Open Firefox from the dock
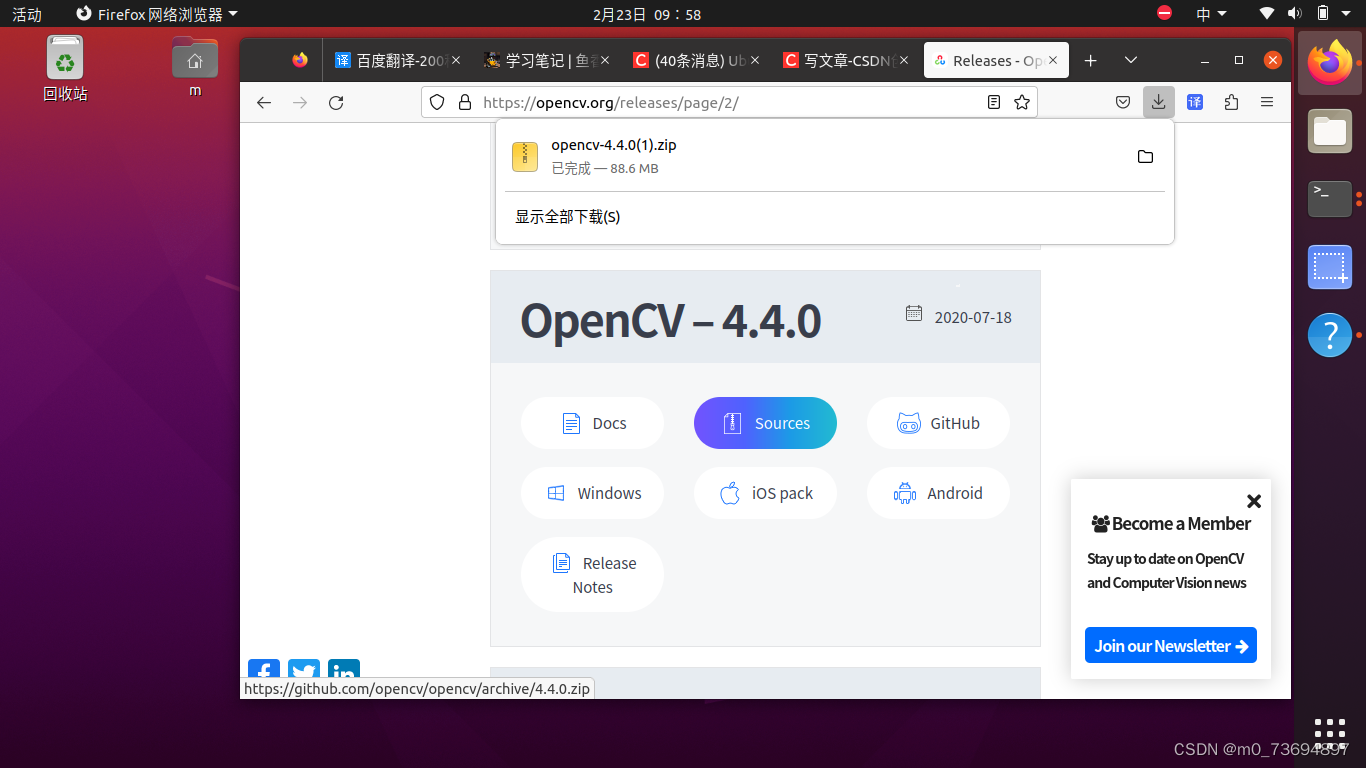Image resolution: width=1366 pixels, height=768 pixels. (x=1330, y=63)
